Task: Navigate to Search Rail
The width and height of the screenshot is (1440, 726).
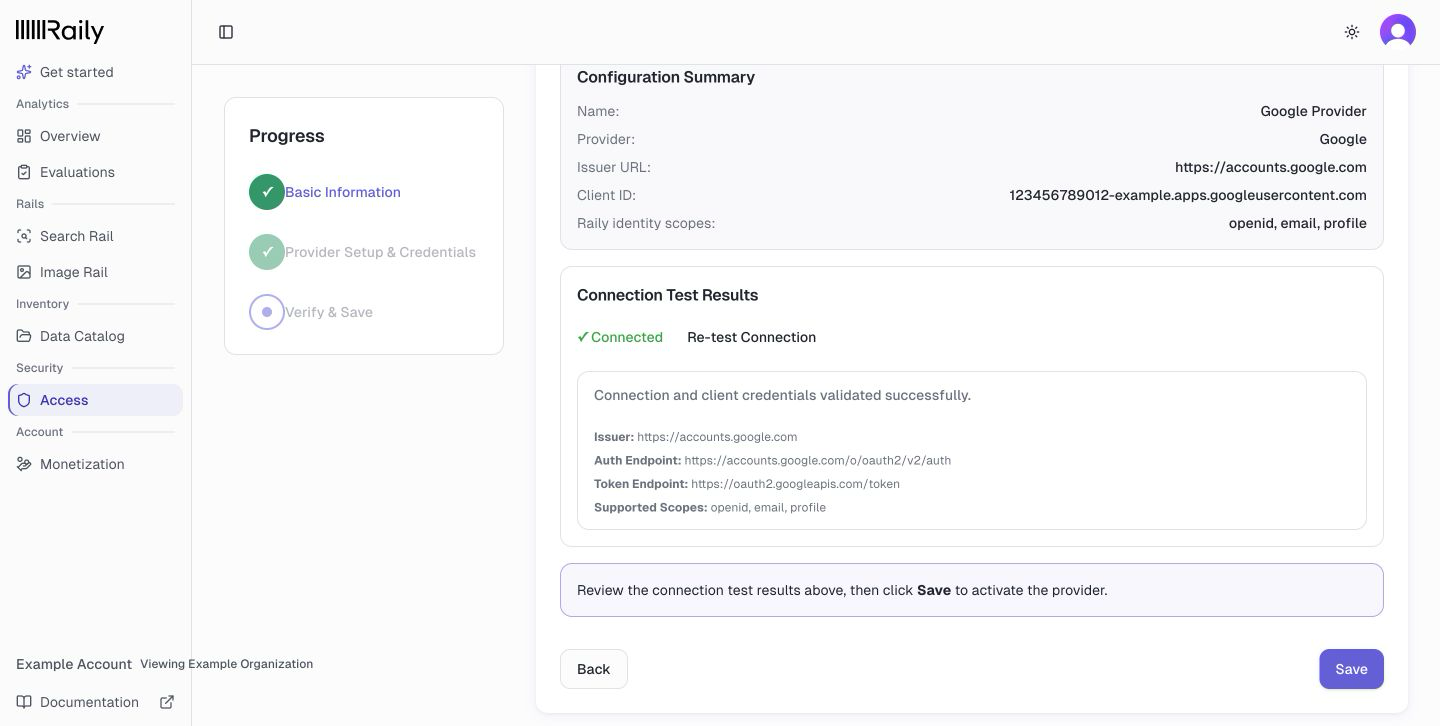Action: pos(95,236)
